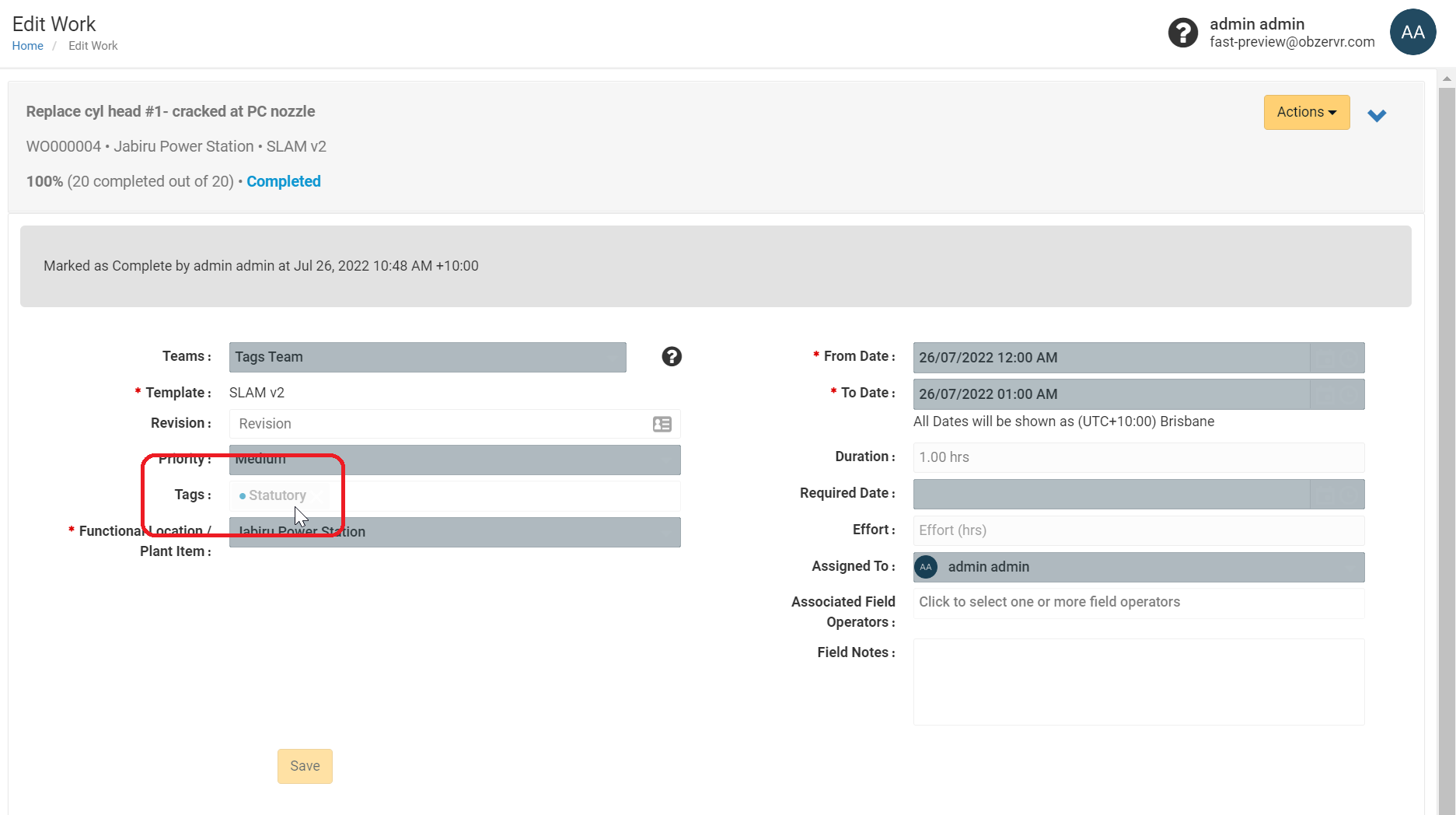Click the work title 'Replace cyl head #1- cracked at PC nozzle'
Image resolution: width=1456 pixels, height=815 pixels.
click(170, 111)
